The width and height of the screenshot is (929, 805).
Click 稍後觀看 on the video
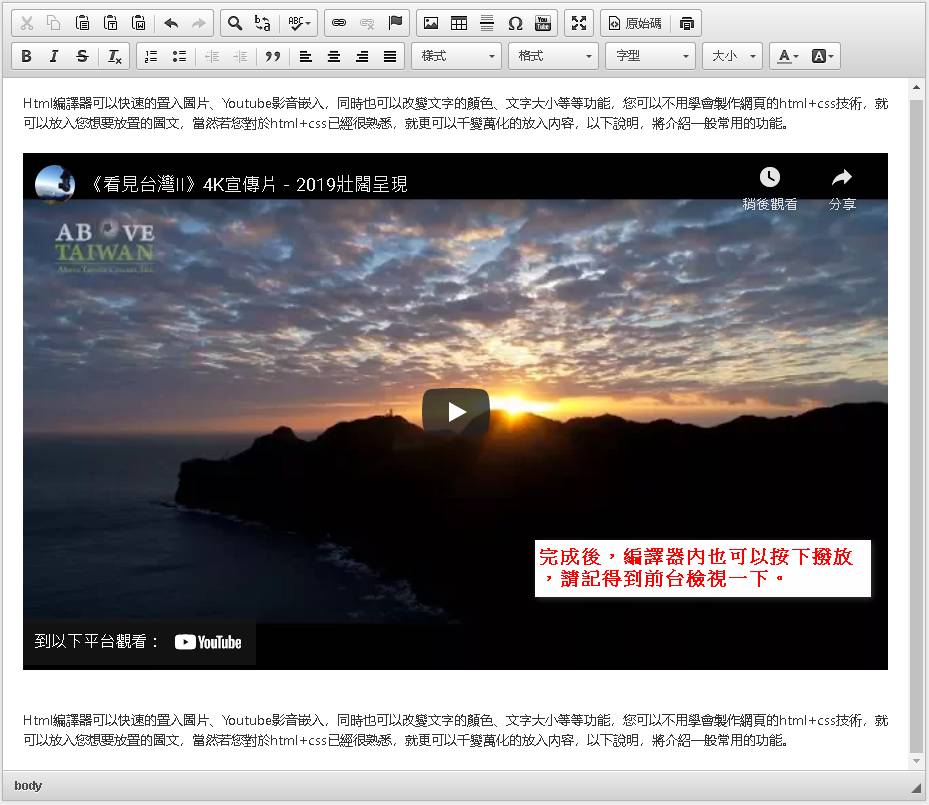[x=769, y=188]
